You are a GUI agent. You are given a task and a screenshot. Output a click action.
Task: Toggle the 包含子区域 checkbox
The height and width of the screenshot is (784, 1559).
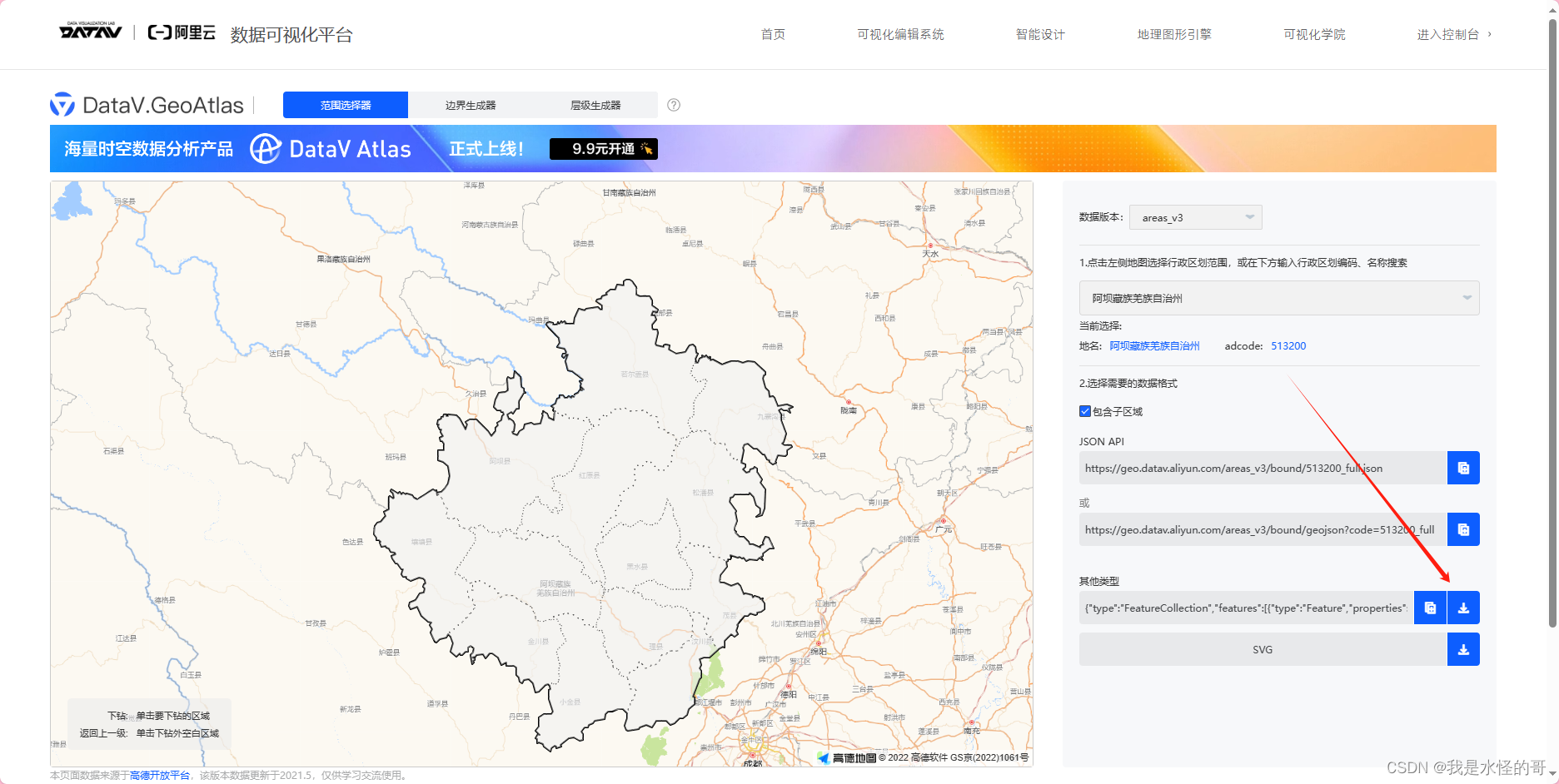coord(1085,411)
